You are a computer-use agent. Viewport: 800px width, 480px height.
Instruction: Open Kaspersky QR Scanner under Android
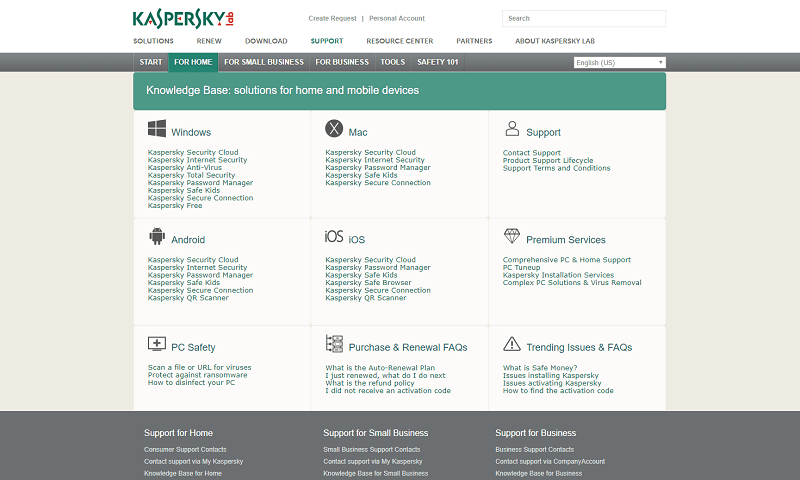(188, 298)
